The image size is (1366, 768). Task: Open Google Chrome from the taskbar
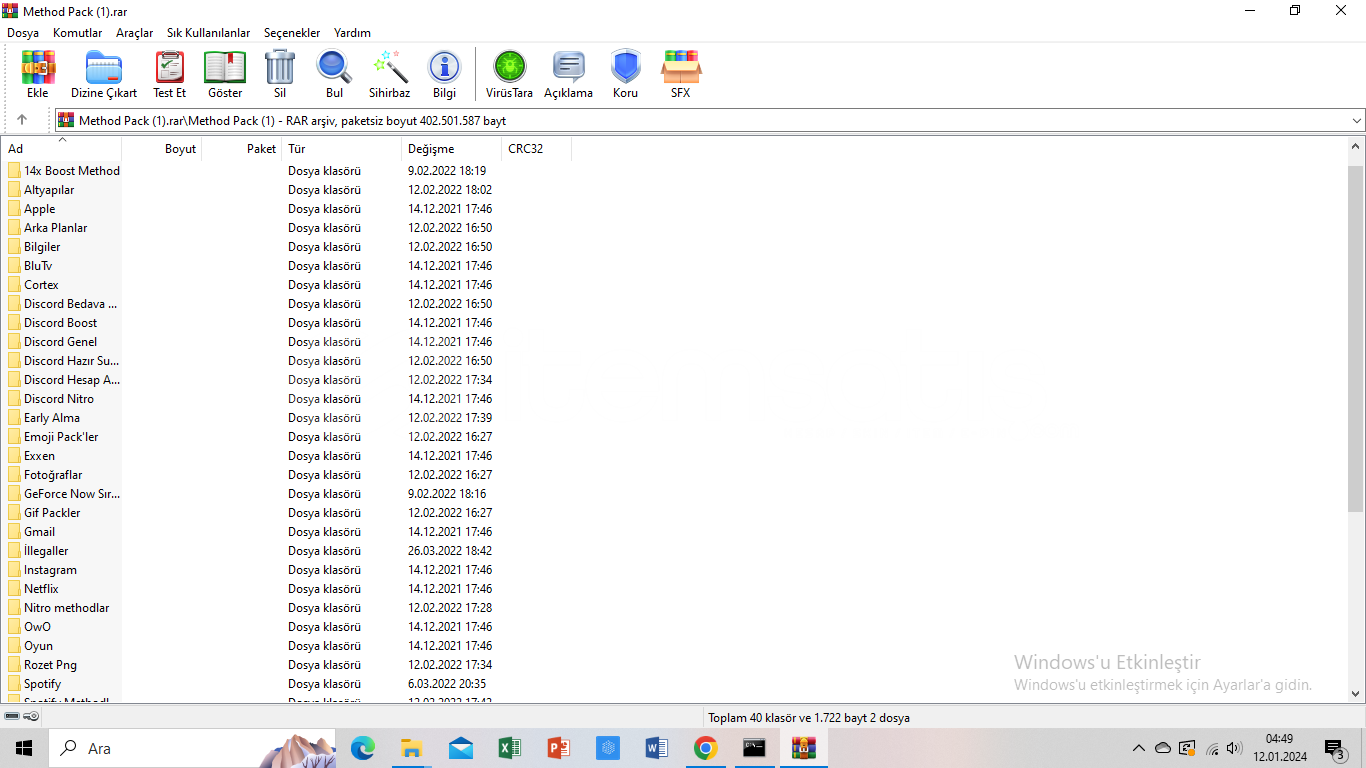(x=705, y=748)
